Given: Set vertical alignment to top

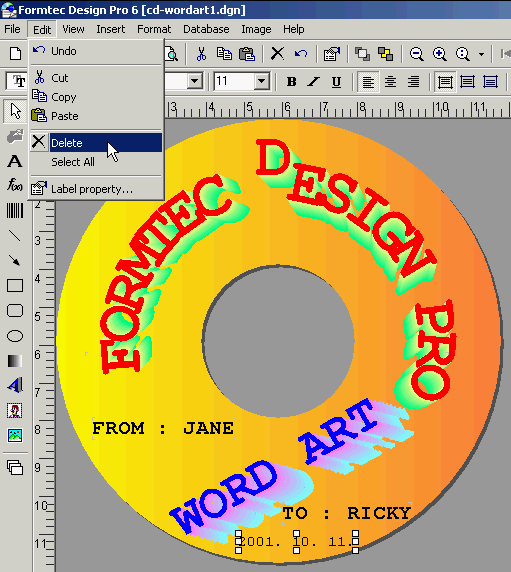Looking at the screenshot, I should 445,82.
